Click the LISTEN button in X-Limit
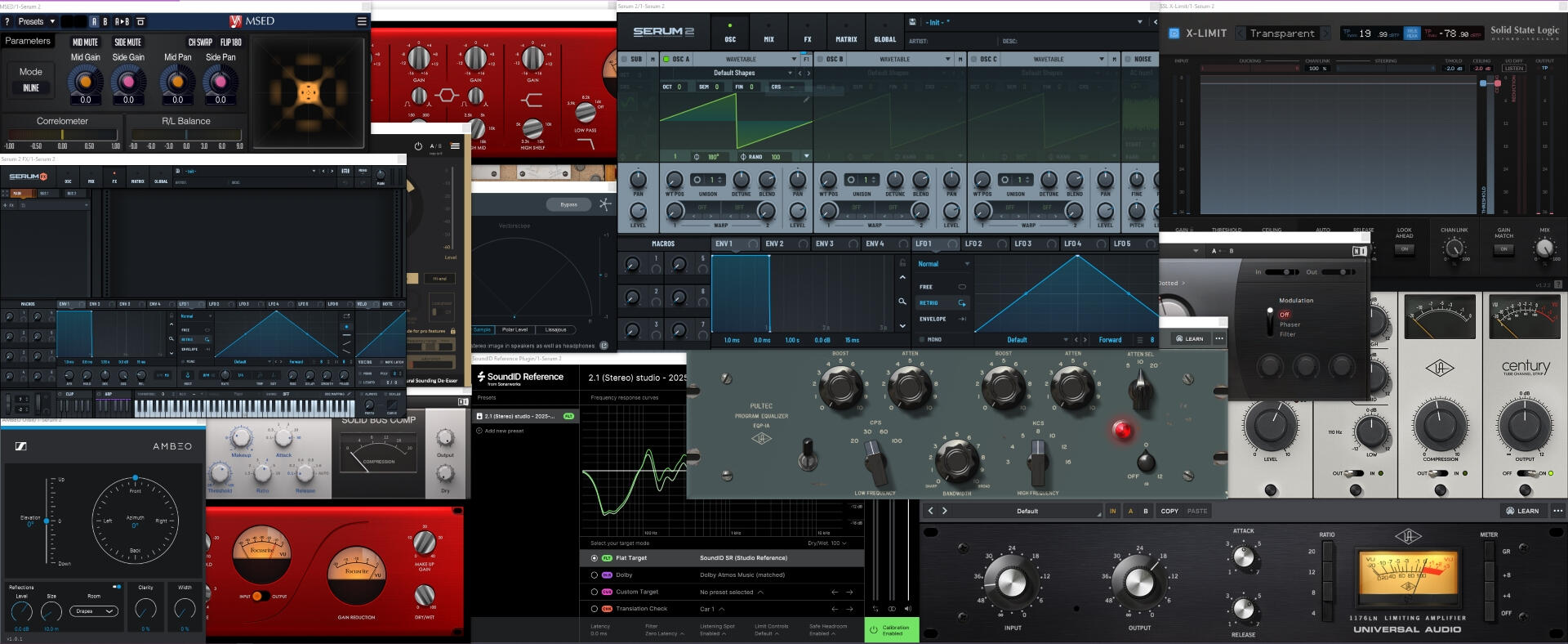Image resolution: width=1568 pixels, height=644 pixels. (x=1514, y=69)
